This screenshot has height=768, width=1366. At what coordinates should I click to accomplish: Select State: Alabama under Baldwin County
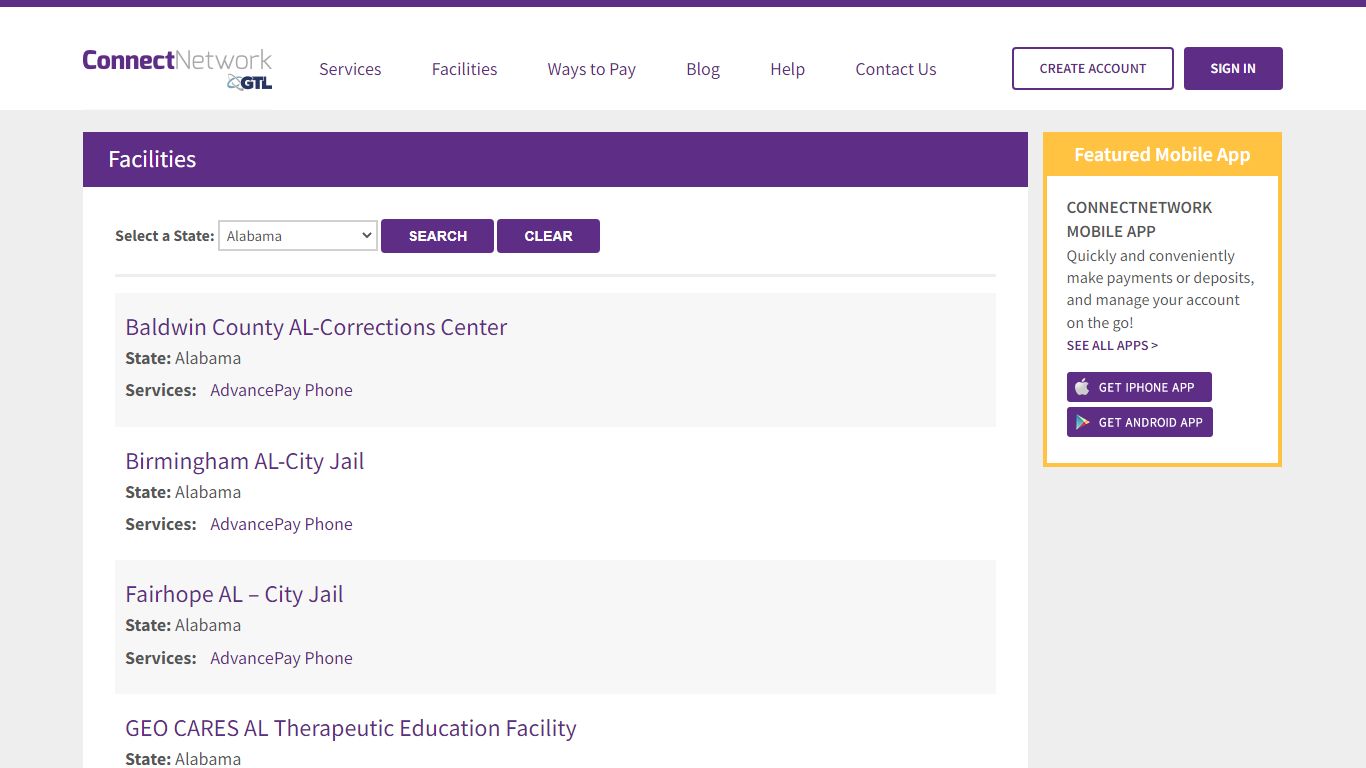[x=183, y=358]
